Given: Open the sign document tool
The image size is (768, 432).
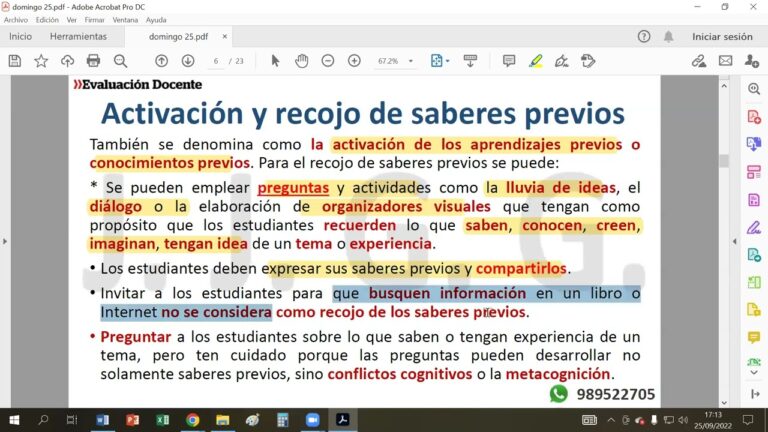Looking at the screenshot, I should 561,61.
